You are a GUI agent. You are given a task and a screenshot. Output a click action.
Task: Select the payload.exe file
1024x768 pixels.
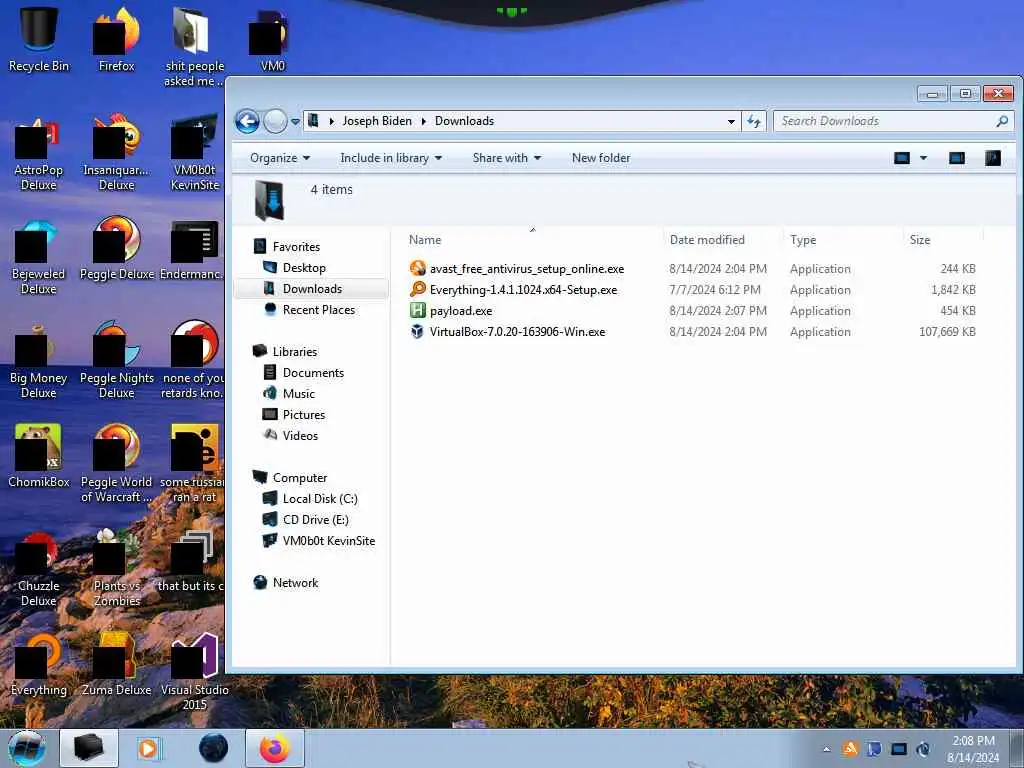[x=451, y=310]
